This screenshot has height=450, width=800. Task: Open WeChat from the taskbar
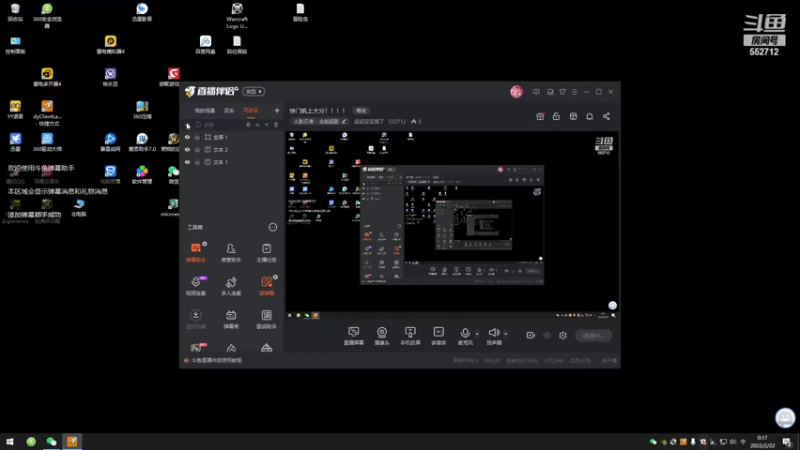51,442
